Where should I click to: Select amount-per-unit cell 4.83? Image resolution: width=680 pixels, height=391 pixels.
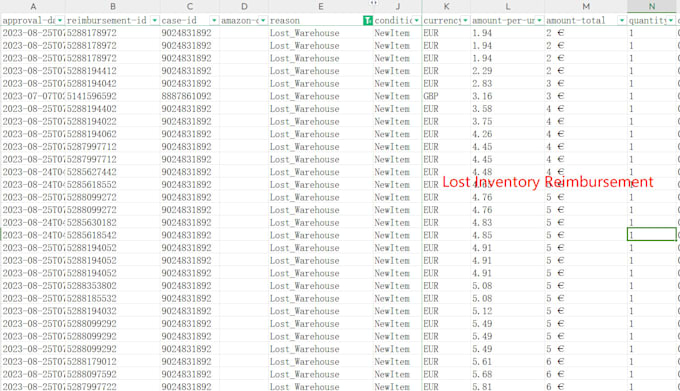click(x=507, y=222)
